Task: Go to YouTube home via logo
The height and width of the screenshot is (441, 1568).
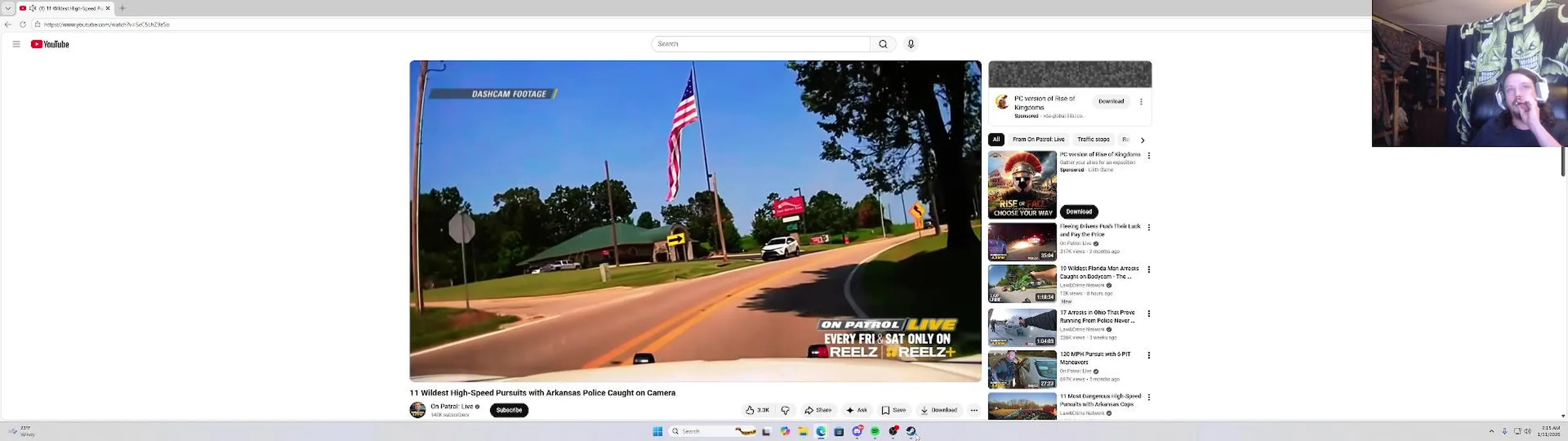Action: point(50,44)
